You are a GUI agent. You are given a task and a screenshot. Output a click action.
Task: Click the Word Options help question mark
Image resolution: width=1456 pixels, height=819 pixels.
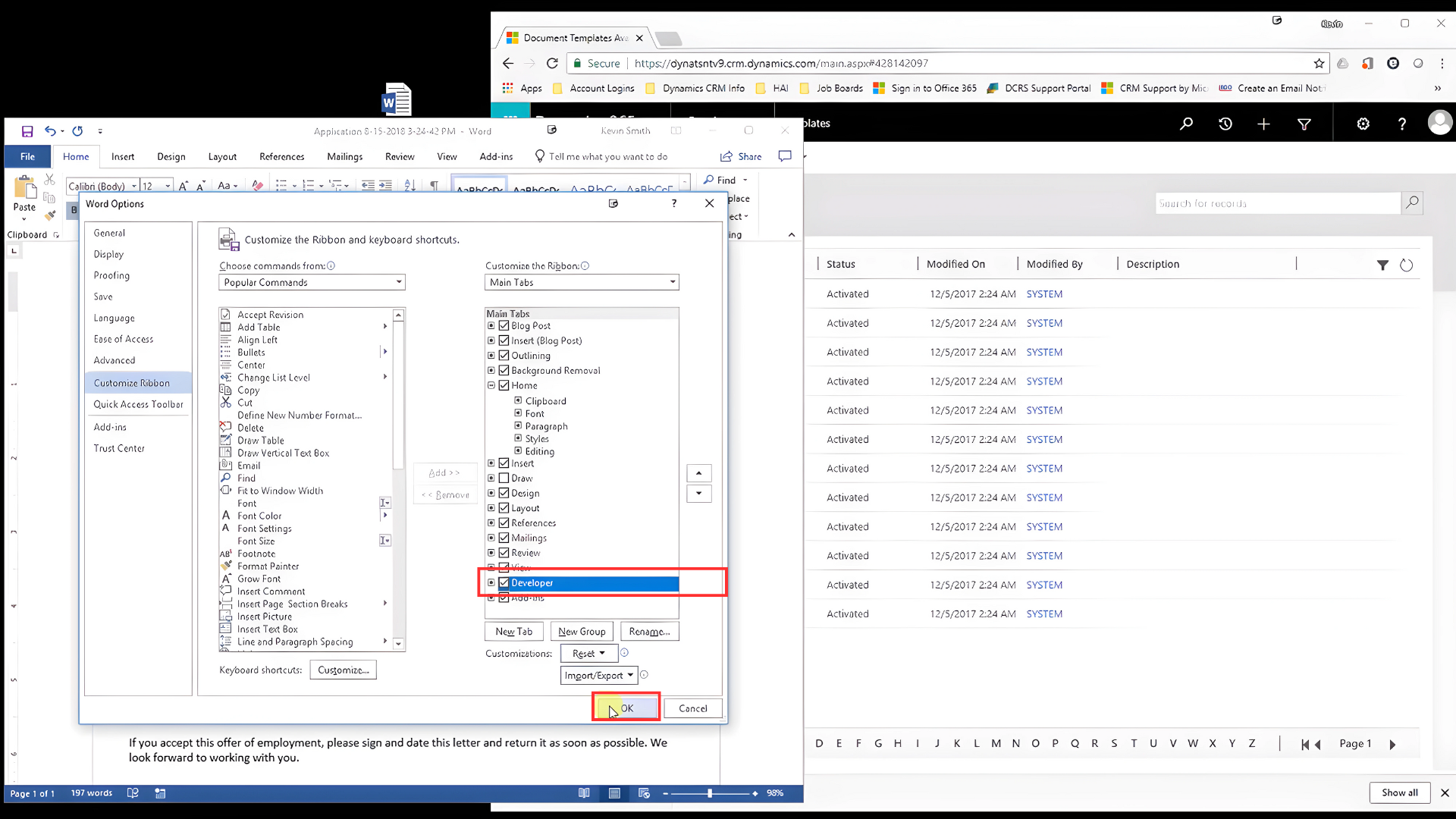tap(673, 203)
